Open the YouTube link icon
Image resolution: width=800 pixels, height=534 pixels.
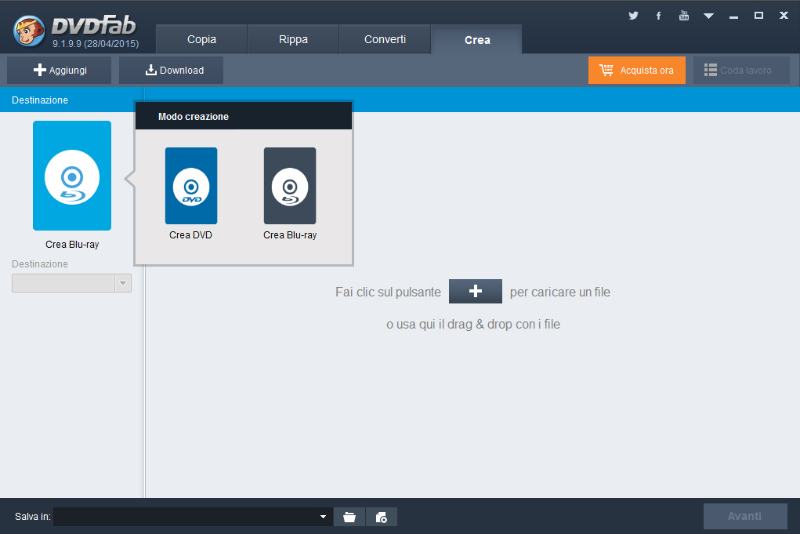click(684, 16)
